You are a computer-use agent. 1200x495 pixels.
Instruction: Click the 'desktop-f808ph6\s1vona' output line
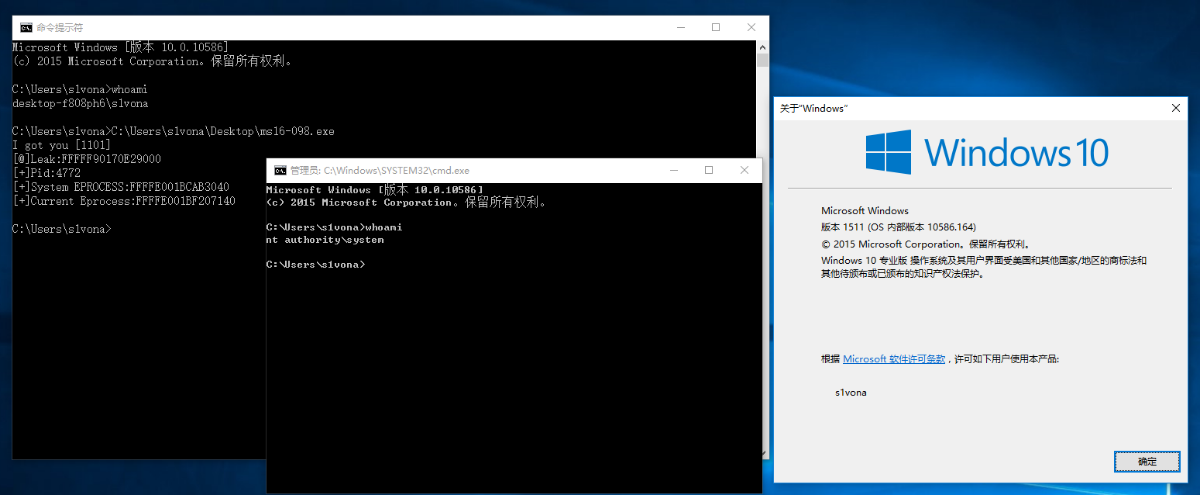coord(80,103)
